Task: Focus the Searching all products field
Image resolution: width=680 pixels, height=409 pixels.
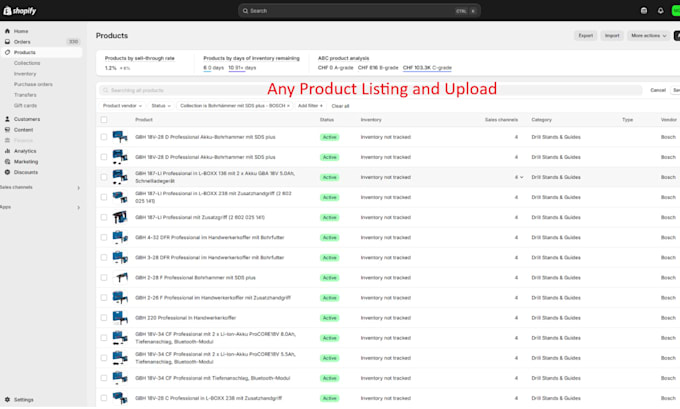Action: [370, 90]
